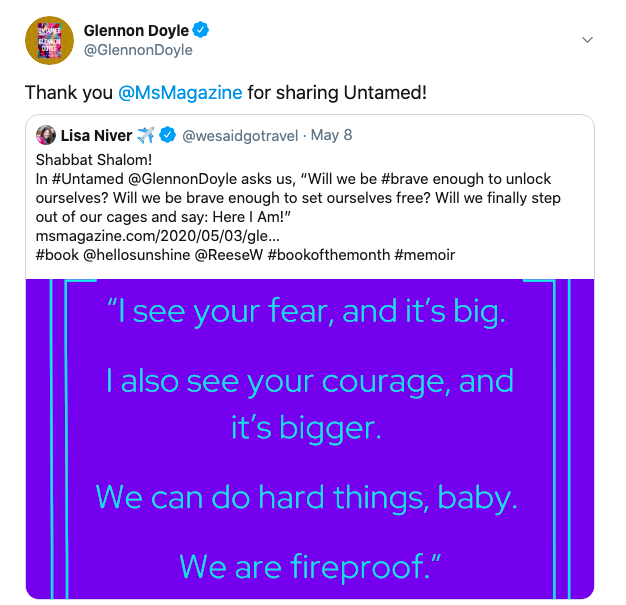Open the @wesaidgotravel handle
This screenshot has width=626, height=605.
point(240,136)
